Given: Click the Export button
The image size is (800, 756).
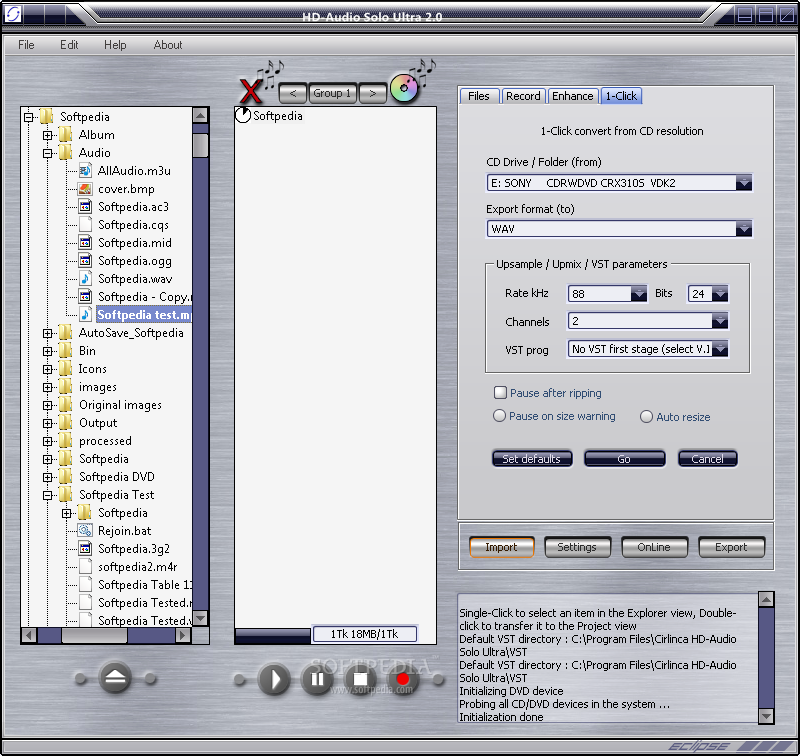Looking at the screenshot, I should [x=731, y=547].
